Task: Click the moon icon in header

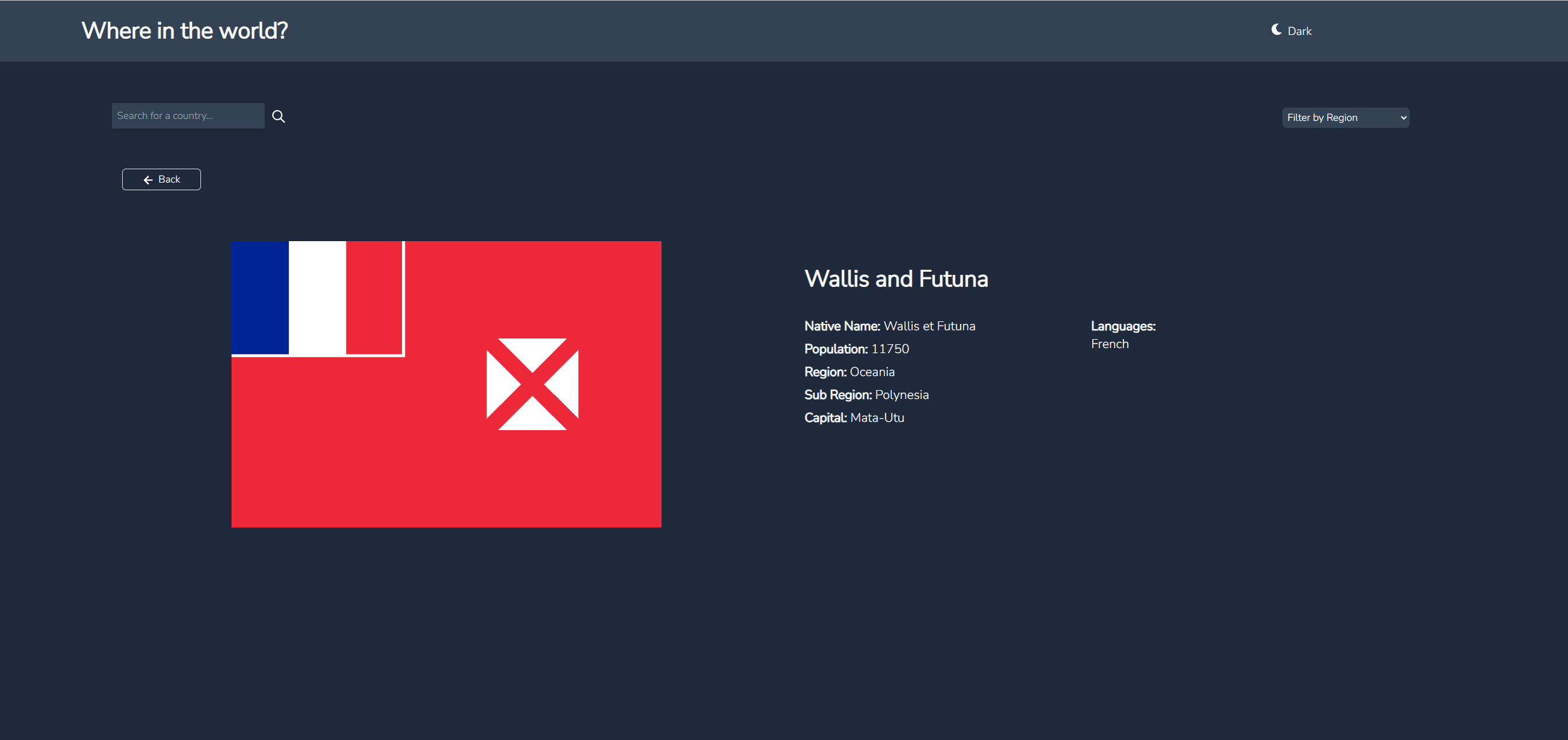Action: click(x=1276, y=30)
